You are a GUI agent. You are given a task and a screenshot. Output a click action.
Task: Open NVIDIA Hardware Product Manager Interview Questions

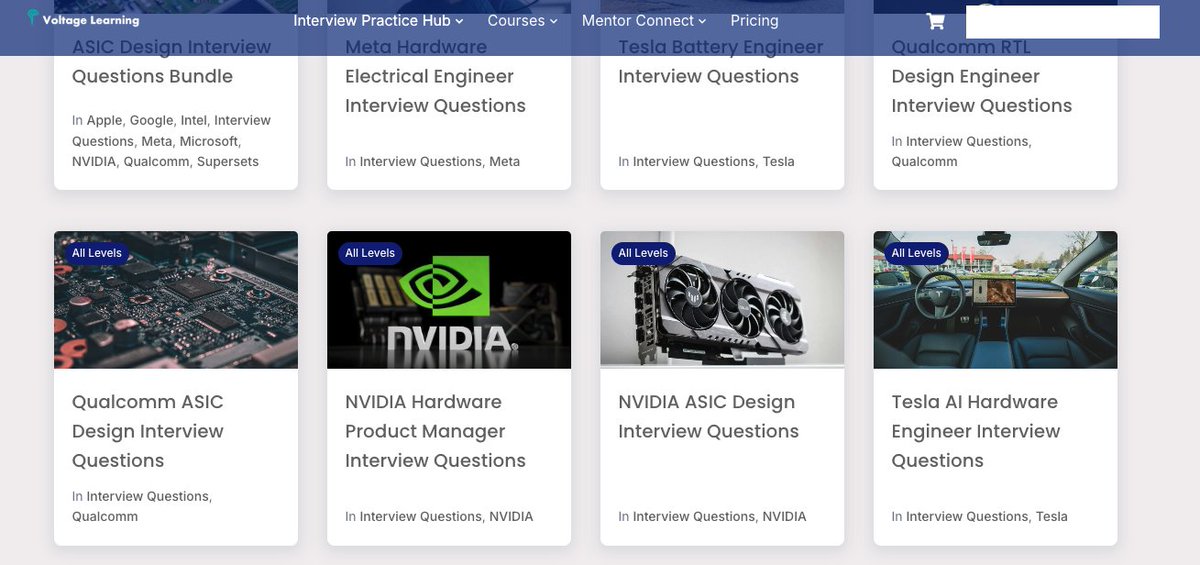tap(435, 431)
